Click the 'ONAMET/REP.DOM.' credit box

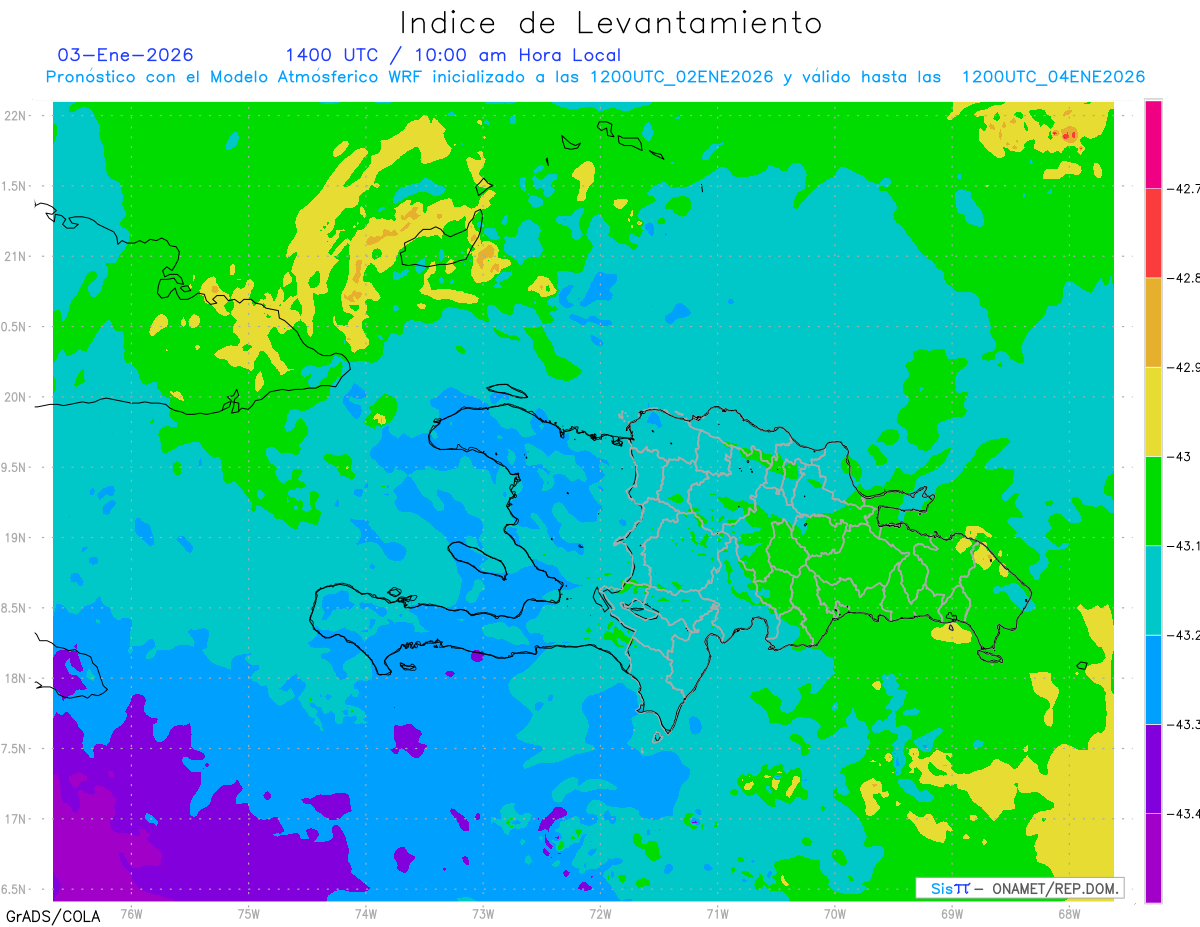click(1020, 888)
